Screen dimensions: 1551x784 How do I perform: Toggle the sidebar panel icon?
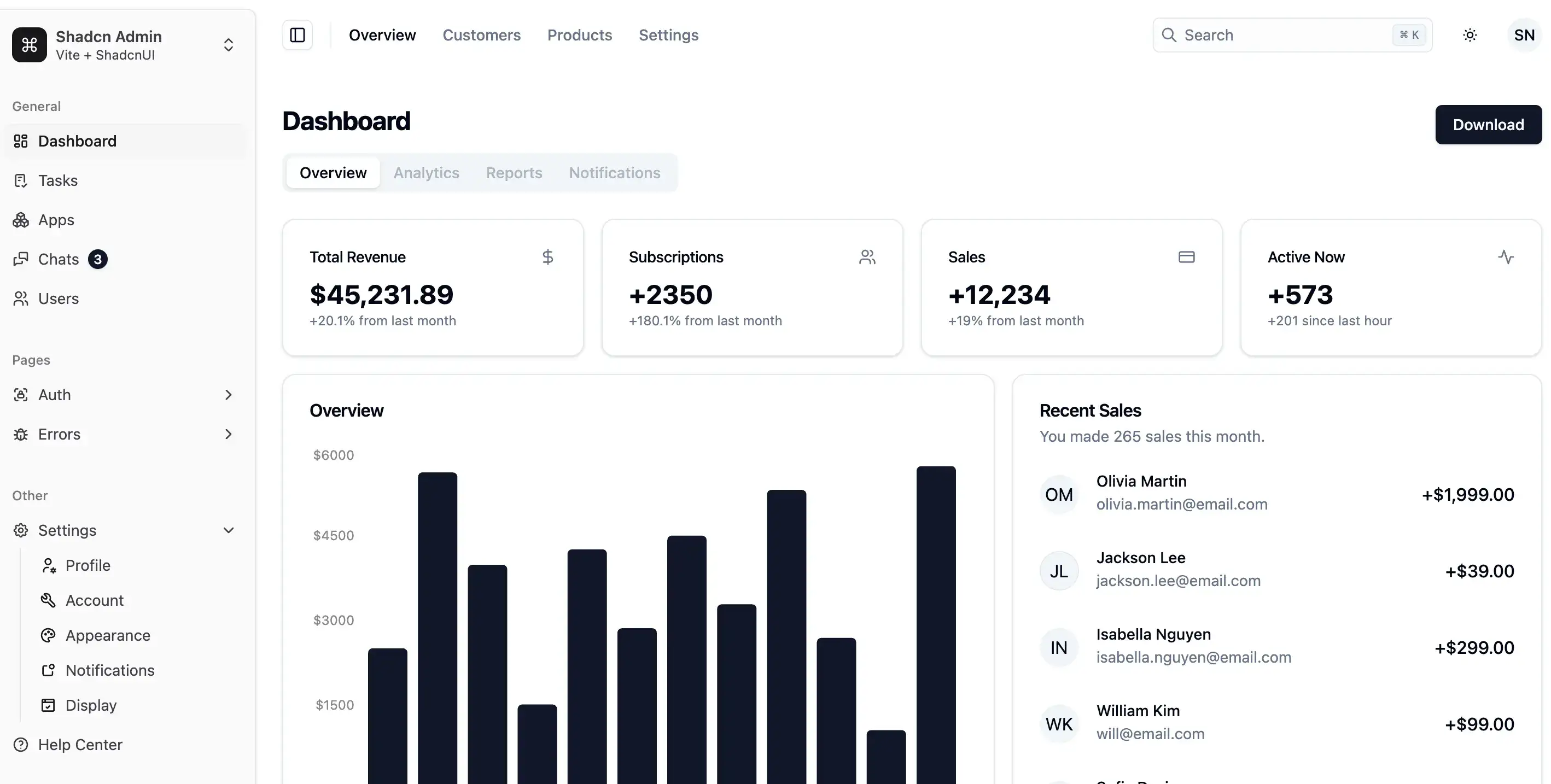[298, 35]
